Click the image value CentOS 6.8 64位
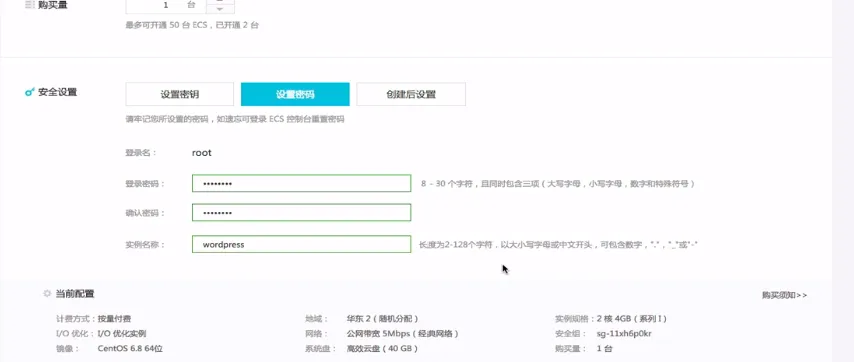 [x=130, y=348]
